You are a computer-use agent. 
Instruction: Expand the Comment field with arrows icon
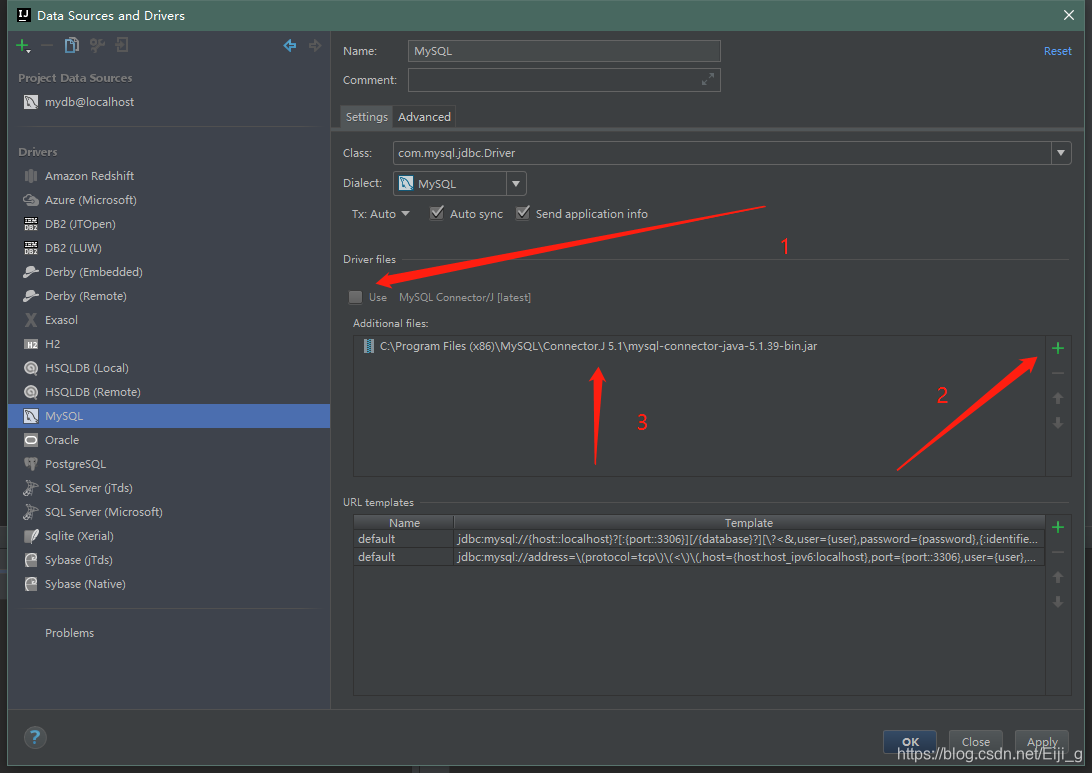(x=708, y=79)
